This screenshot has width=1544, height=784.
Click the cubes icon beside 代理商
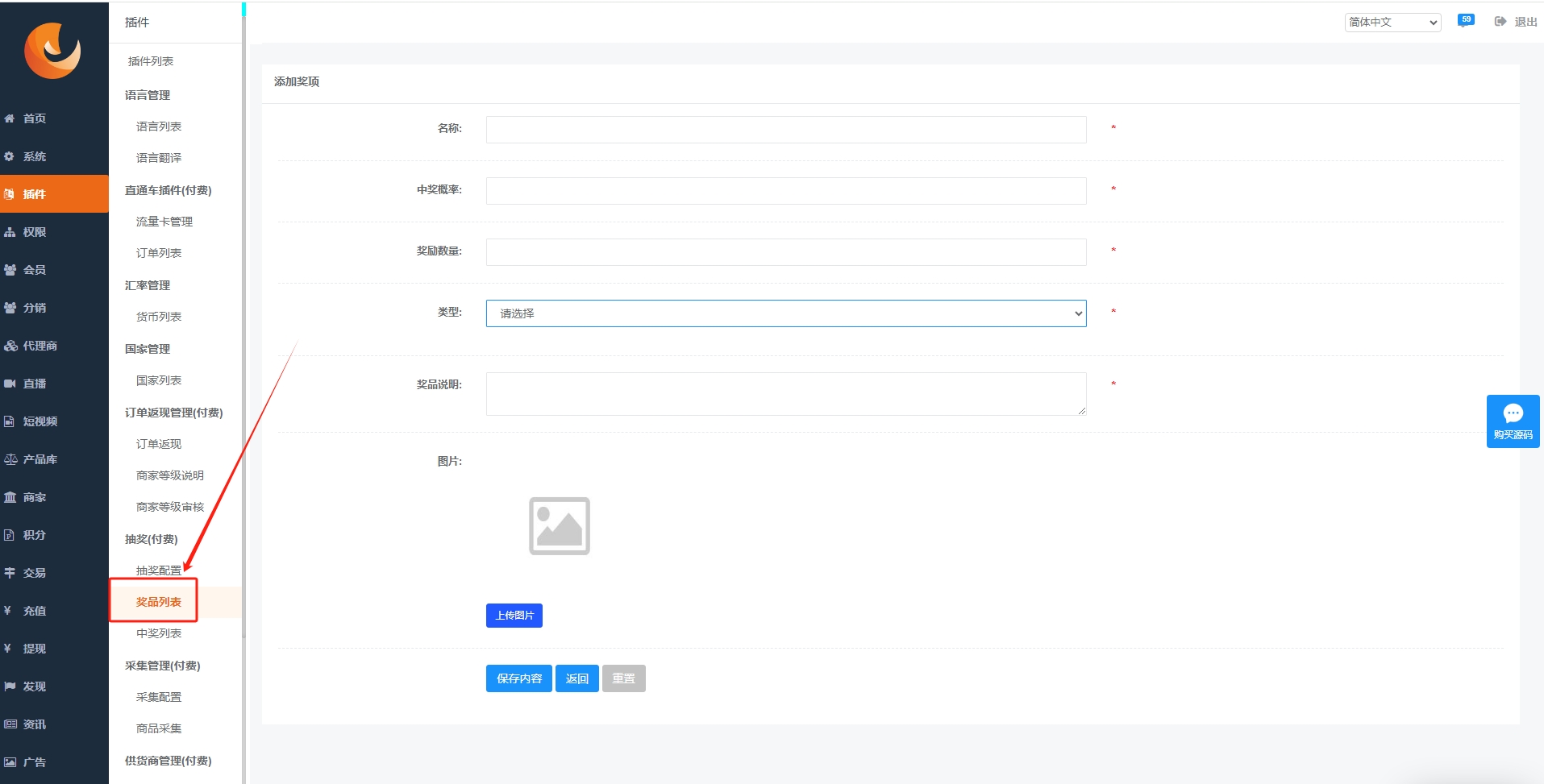(10, 346)
